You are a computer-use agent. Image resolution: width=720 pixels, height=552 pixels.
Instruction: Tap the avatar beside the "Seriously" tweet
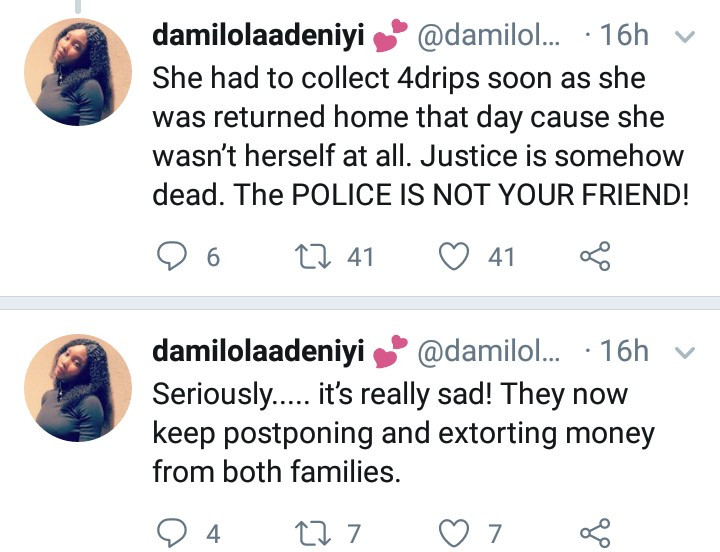point(78,388)
